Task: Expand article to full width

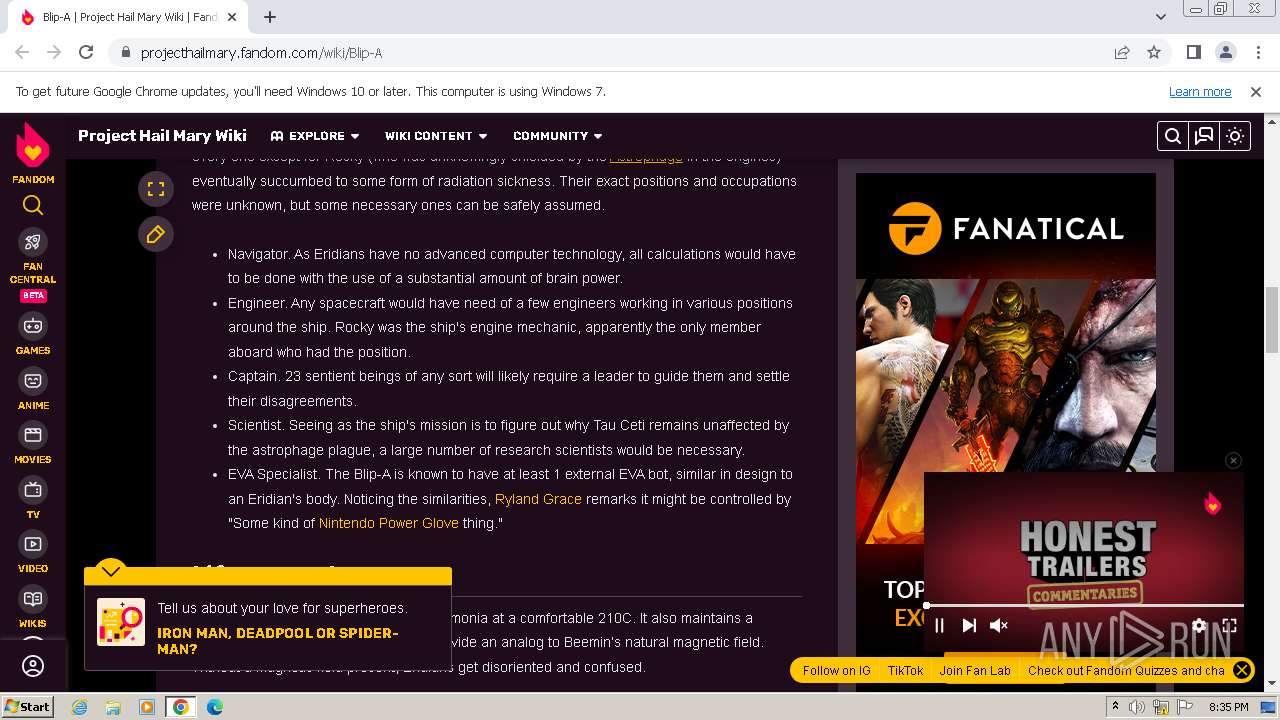Action: [156, 188]
